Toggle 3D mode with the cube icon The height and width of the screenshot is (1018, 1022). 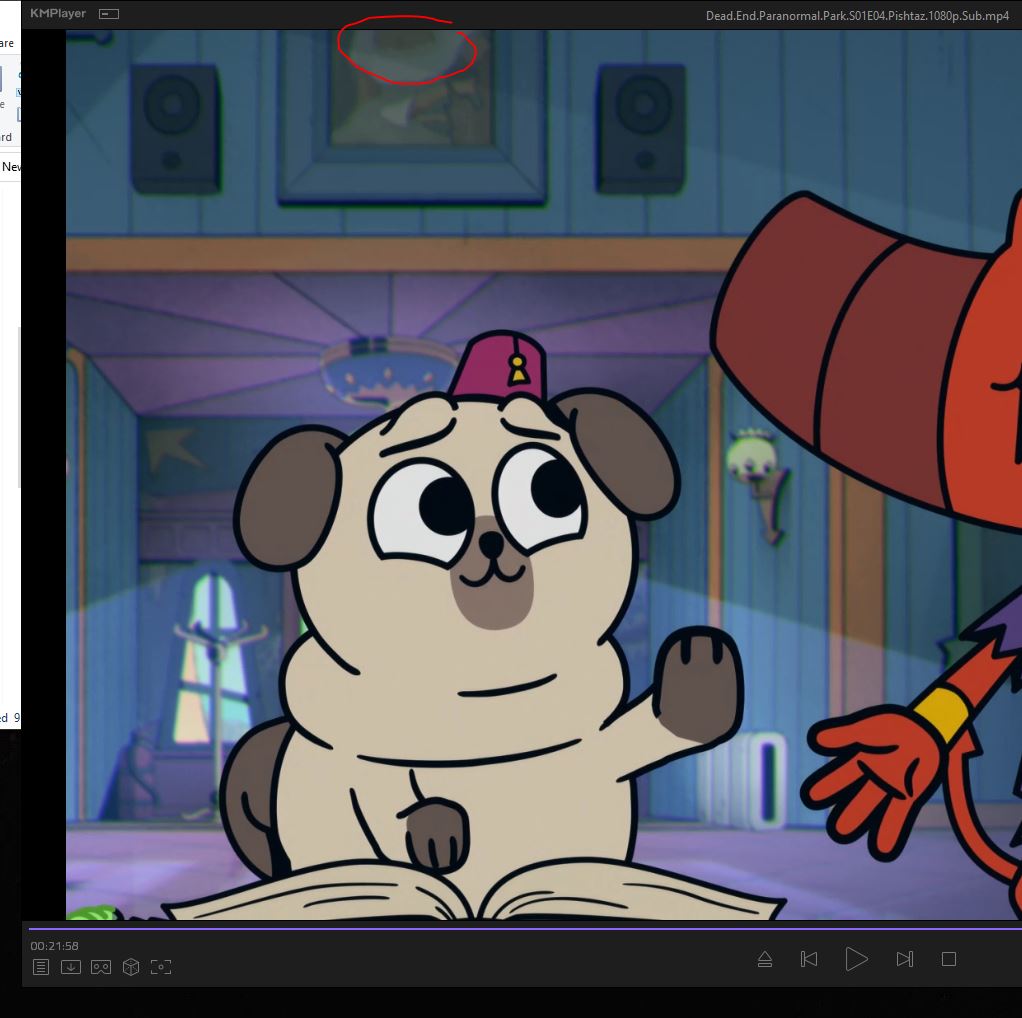130,967
